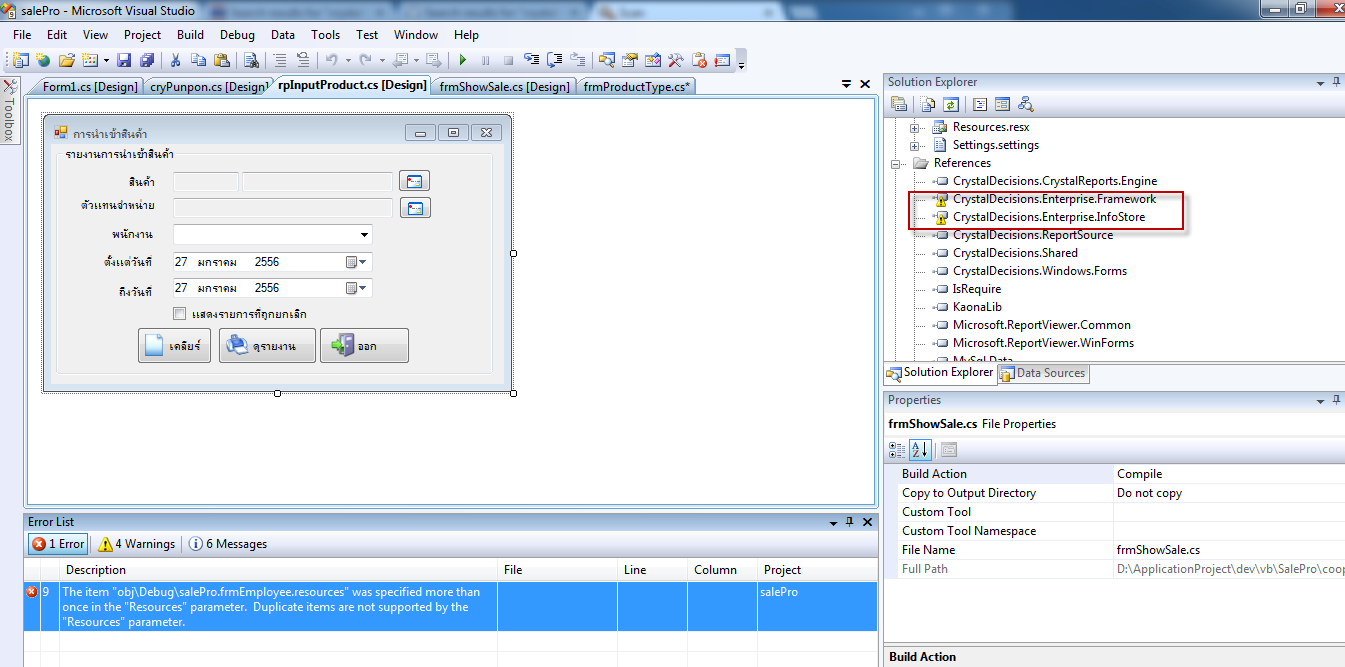1345x667 pixels.
Task: Select the KaonaLib reference
Action: point(977,307)
